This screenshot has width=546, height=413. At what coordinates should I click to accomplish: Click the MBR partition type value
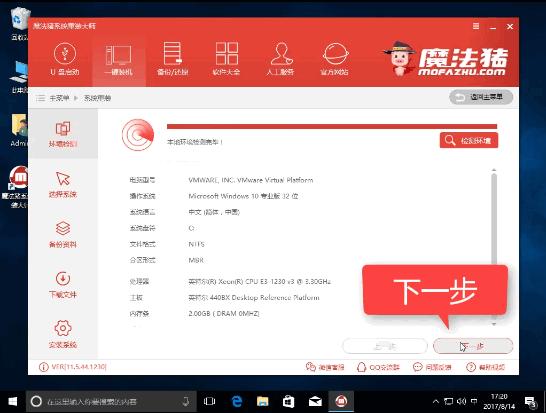[x=196, y=260]
